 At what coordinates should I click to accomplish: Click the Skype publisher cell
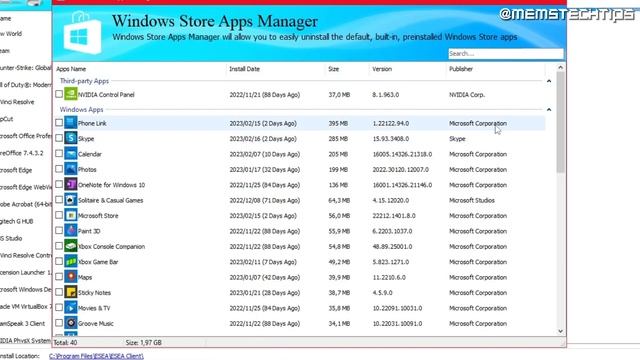pyautogui.click(x=457, y=139)
